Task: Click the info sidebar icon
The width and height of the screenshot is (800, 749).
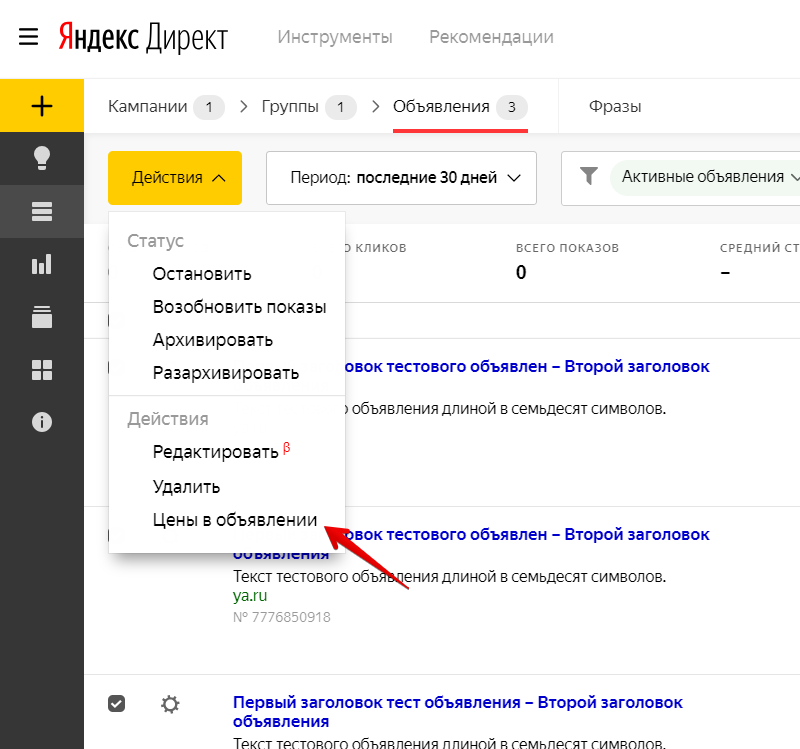Action: [41, 422]
